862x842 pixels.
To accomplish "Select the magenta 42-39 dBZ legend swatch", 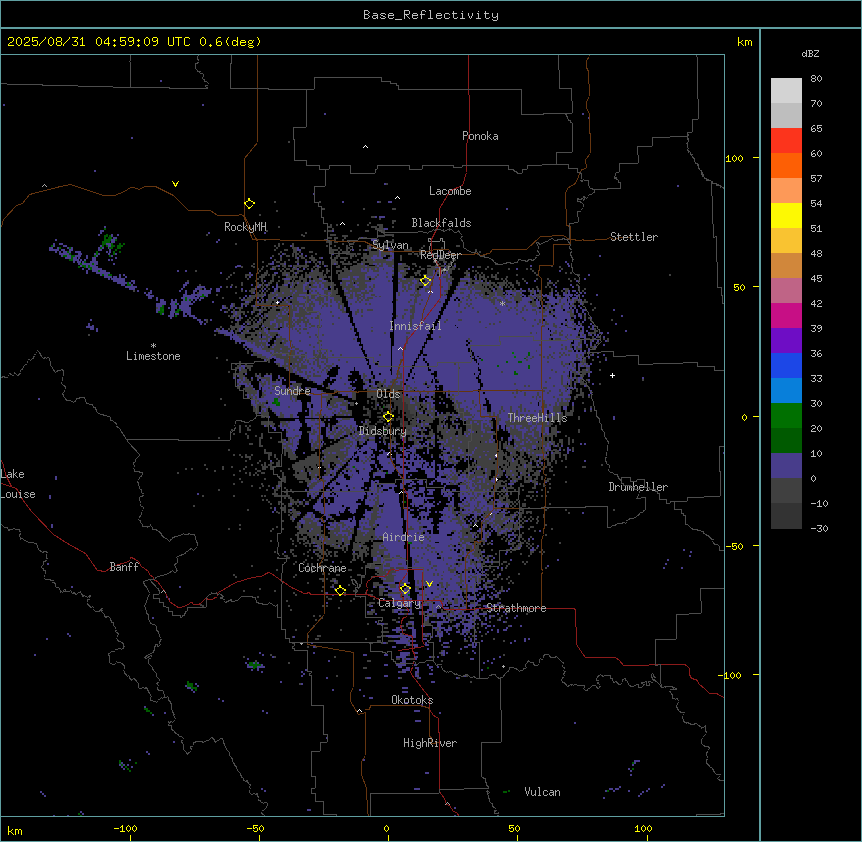I will tap(786, 315).
